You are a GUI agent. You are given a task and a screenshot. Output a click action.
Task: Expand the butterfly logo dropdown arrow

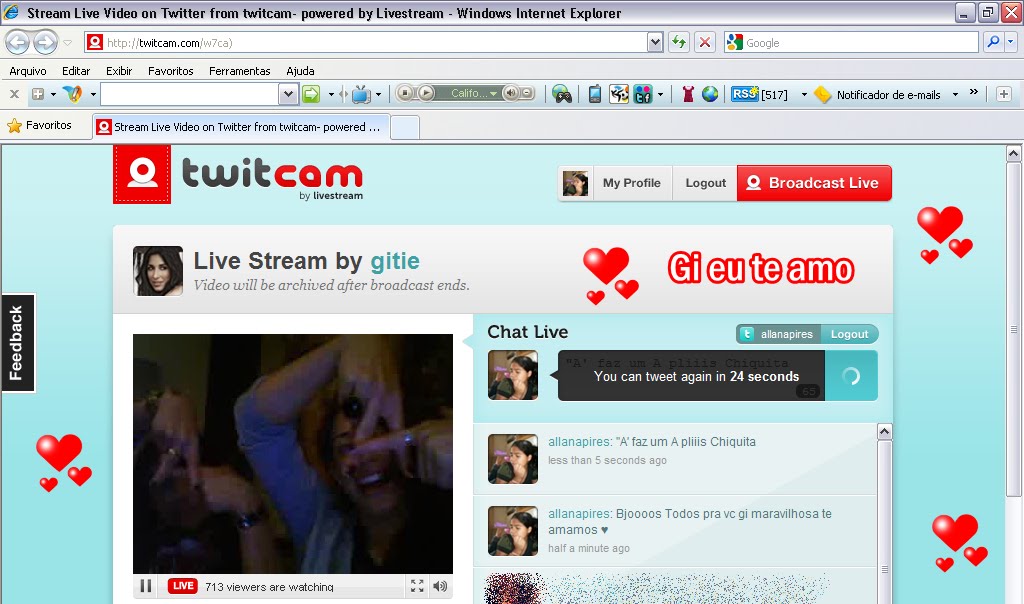coord(93,94)
